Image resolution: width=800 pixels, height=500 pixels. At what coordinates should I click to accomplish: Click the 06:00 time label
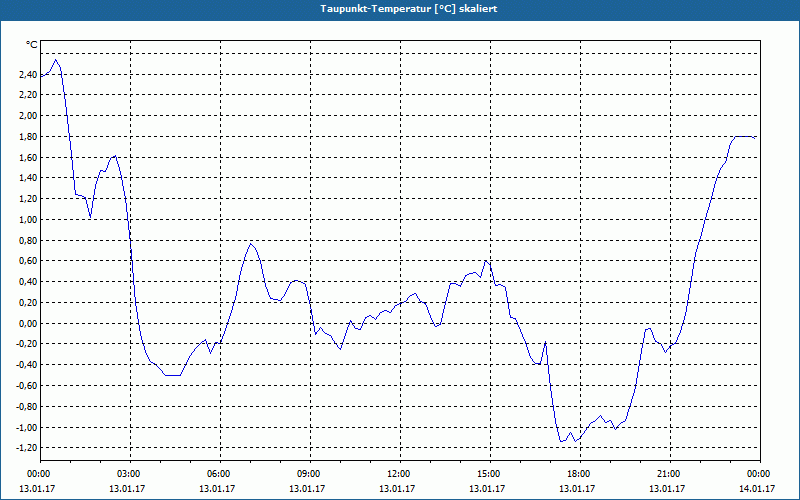click(220, 474)
